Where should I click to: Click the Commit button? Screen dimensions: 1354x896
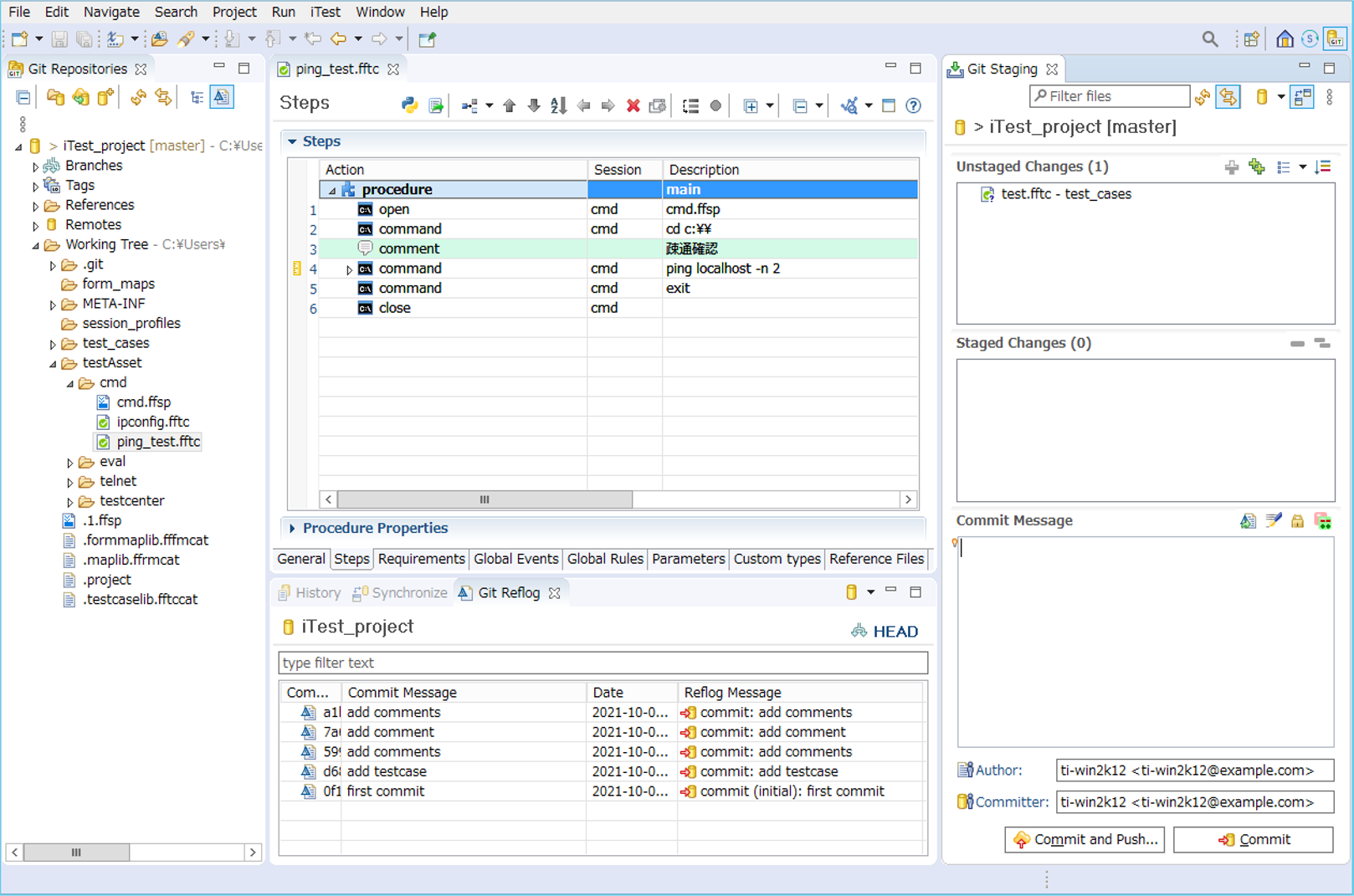click(x=1253, y=839)
